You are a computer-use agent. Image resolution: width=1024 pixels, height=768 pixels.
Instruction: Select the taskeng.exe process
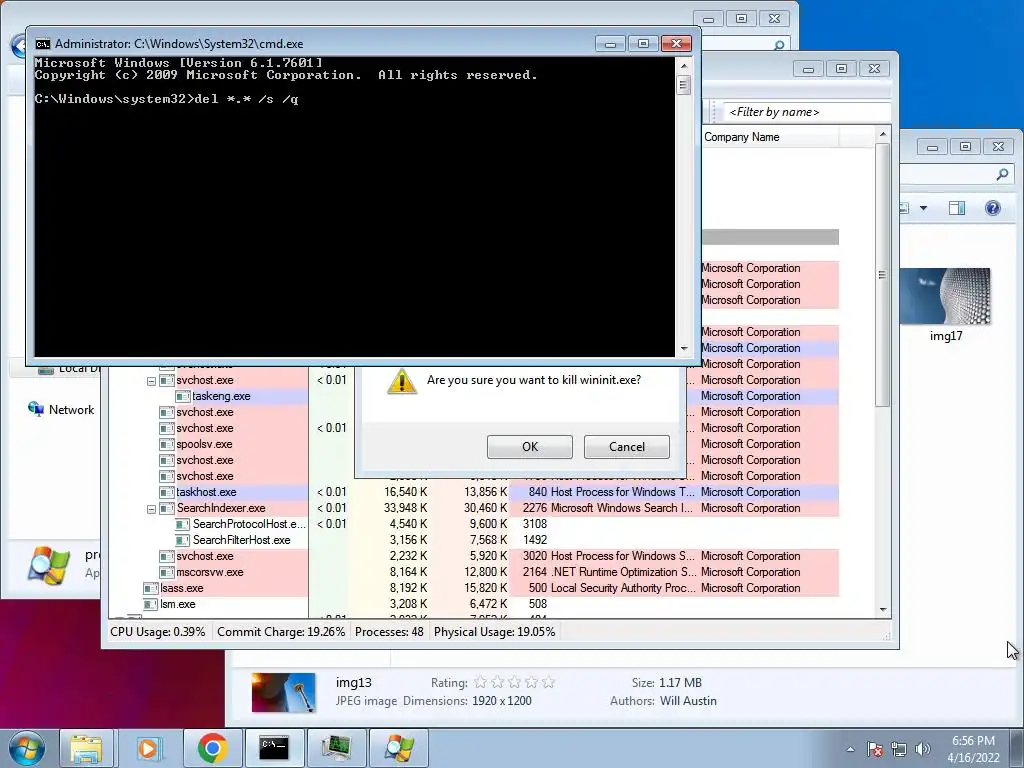tap(221, 396)
